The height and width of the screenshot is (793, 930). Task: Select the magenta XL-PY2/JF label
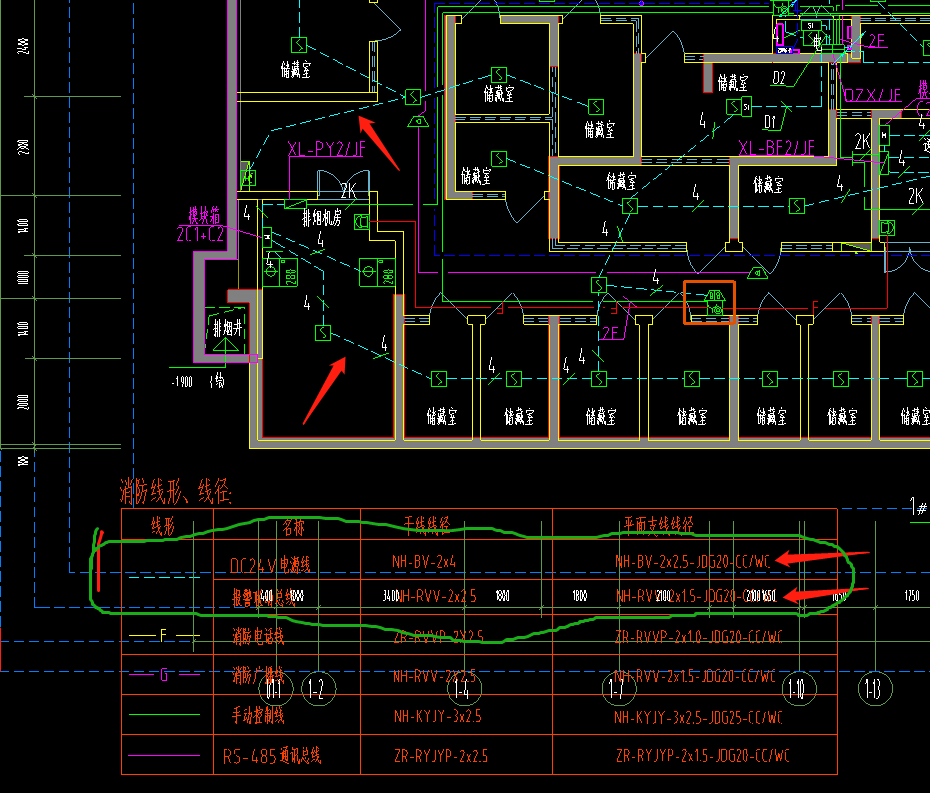[327, 149]
